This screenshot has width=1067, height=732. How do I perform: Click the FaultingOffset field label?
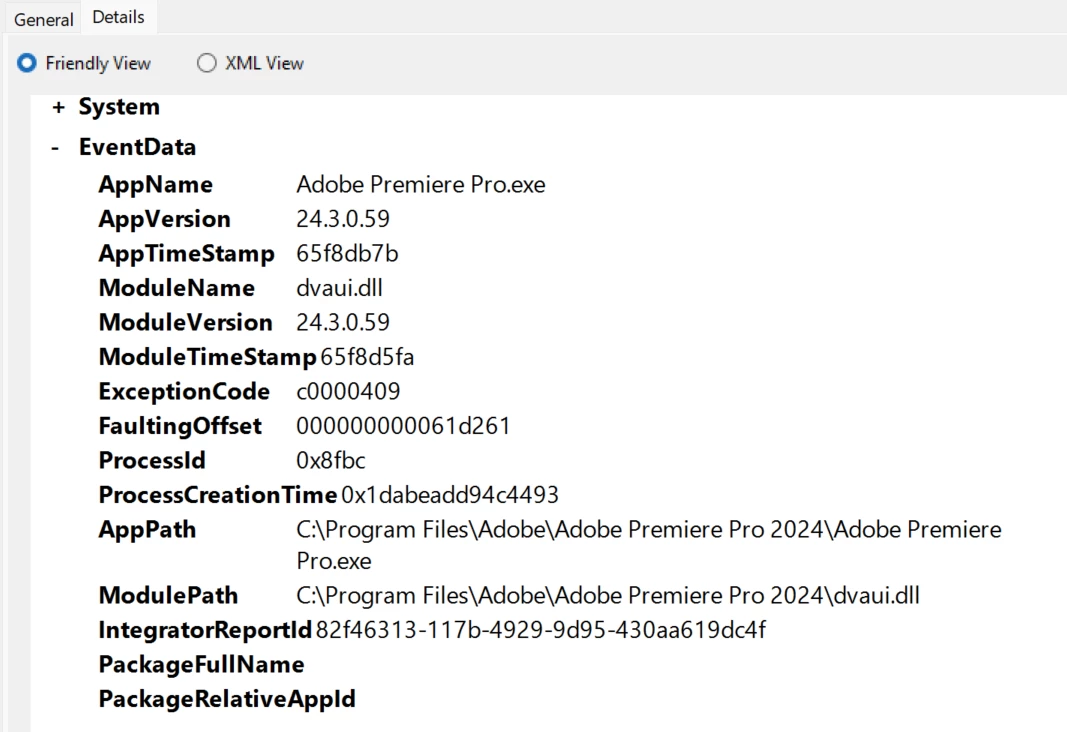coord(180,427)
